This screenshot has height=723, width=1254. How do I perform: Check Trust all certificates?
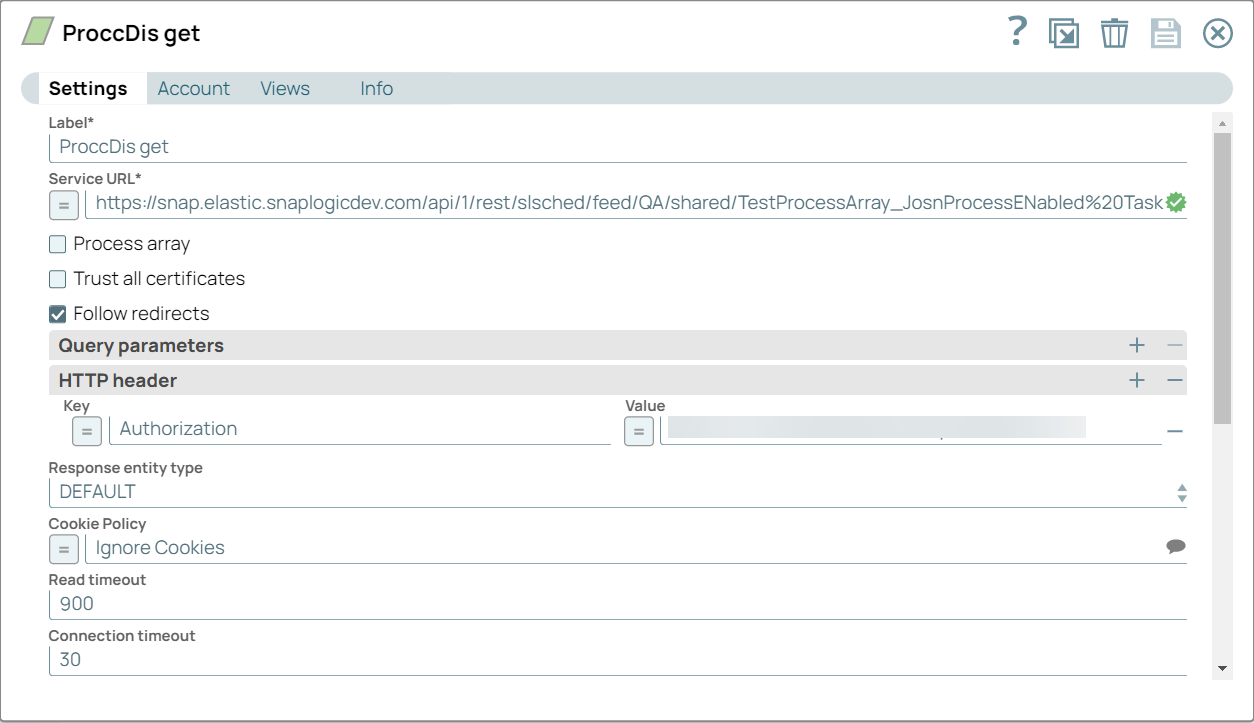pyautogui.click(x=57, y=278)
